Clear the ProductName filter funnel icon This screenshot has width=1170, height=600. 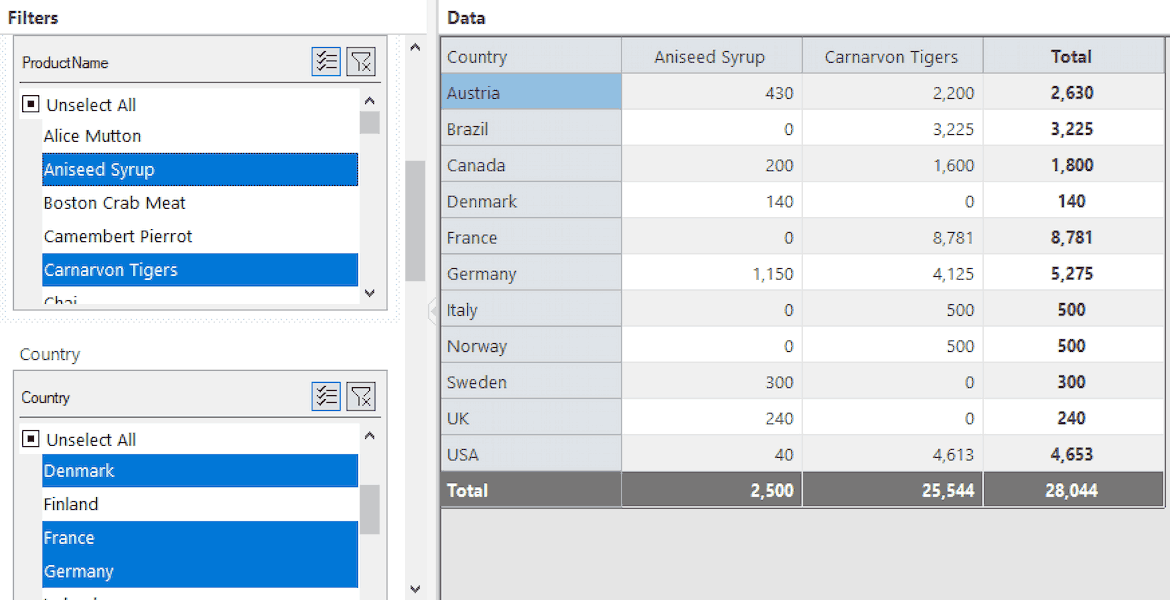[361, 62]
